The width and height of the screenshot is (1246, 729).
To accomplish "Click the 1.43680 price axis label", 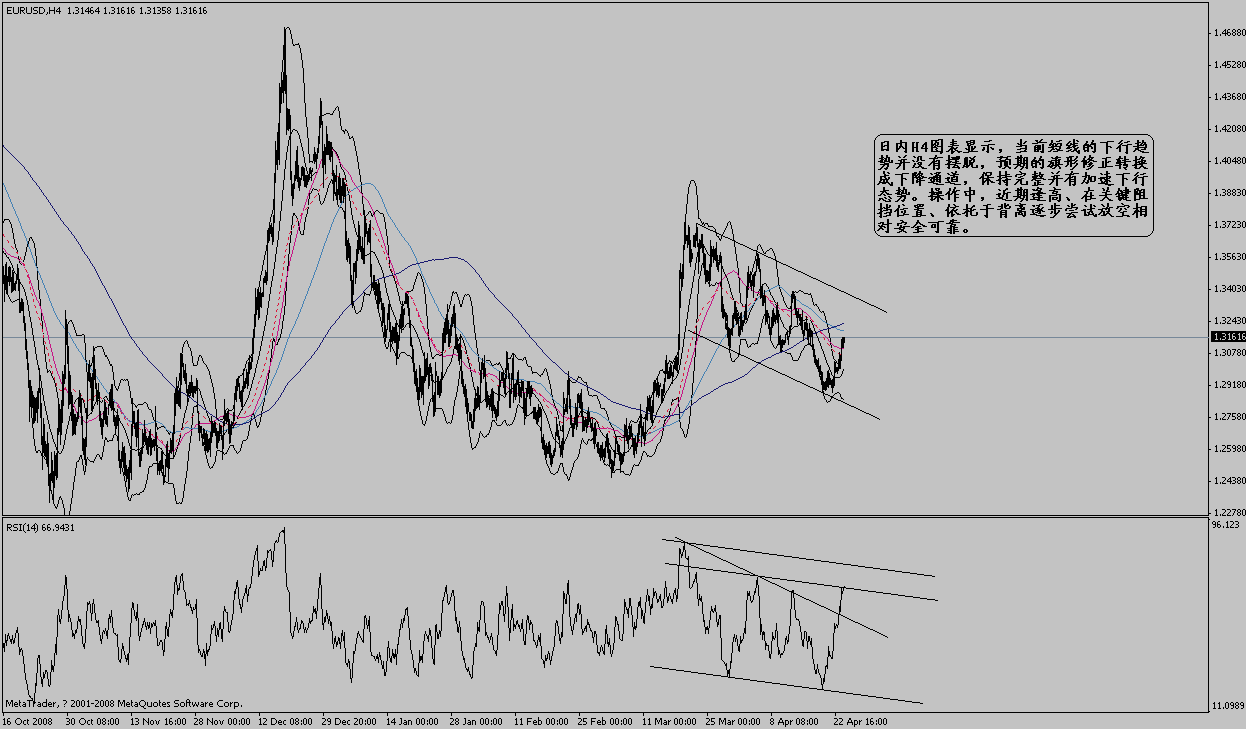I will point(1227,97).
